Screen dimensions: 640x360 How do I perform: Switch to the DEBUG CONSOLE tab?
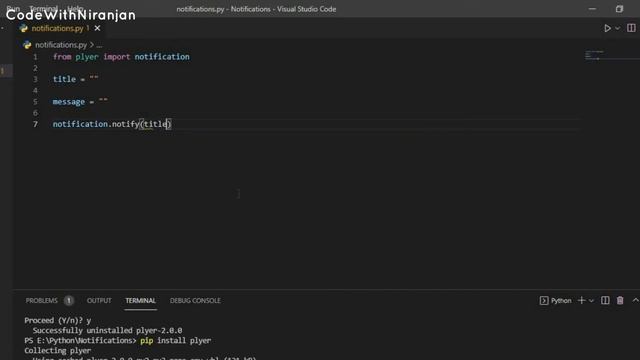click(195, 300)
